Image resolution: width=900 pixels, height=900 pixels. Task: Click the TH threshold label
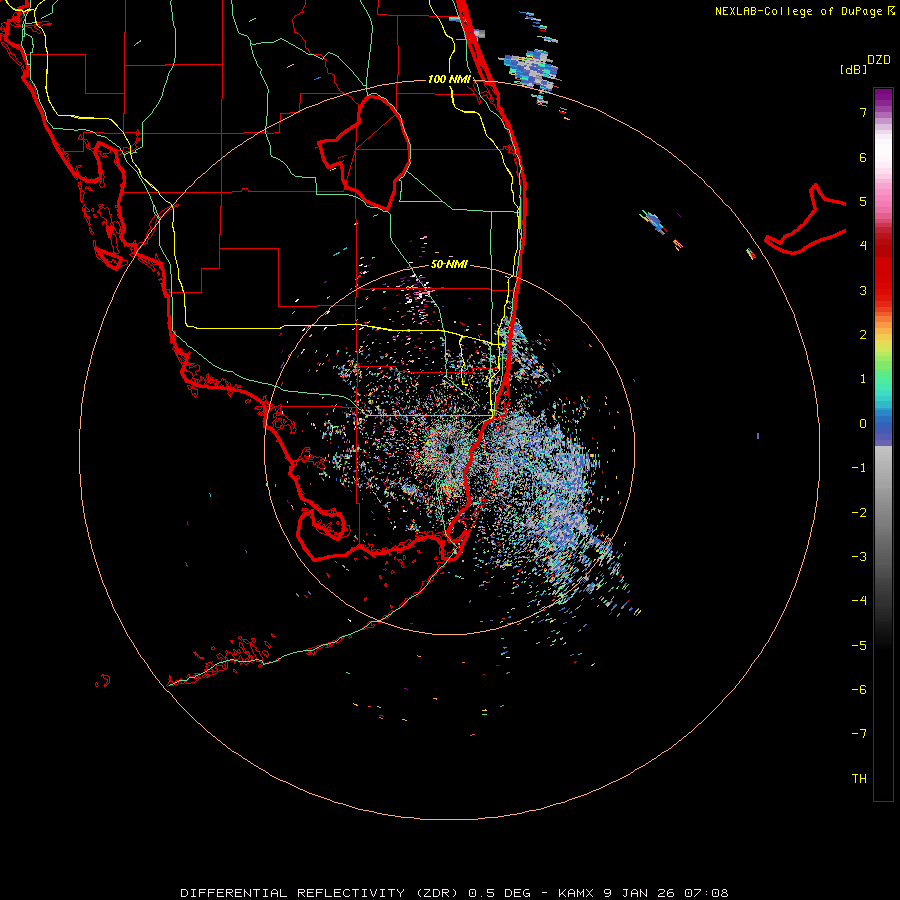[x=859, y=779]
